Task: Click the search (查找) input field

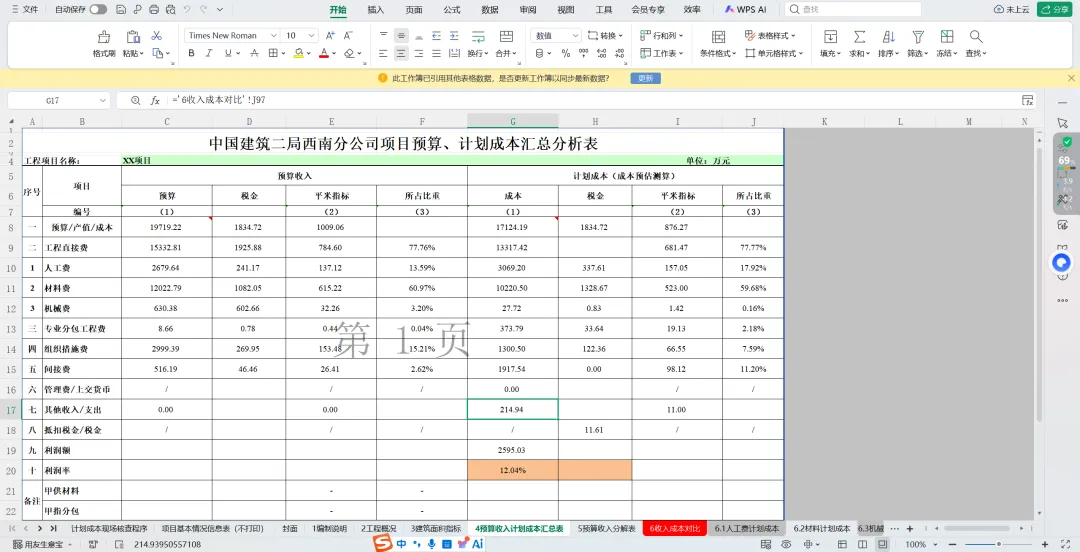Action: coord(853,9)
